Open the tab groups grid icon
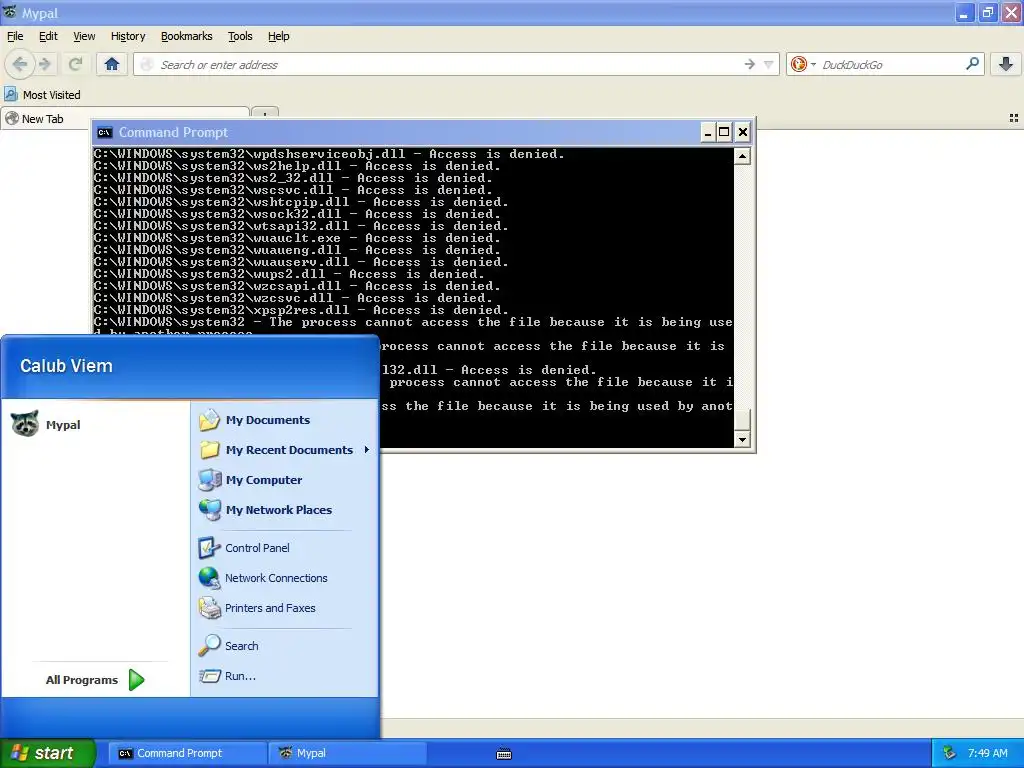The image size is (1024, 768). point(1014,118)
